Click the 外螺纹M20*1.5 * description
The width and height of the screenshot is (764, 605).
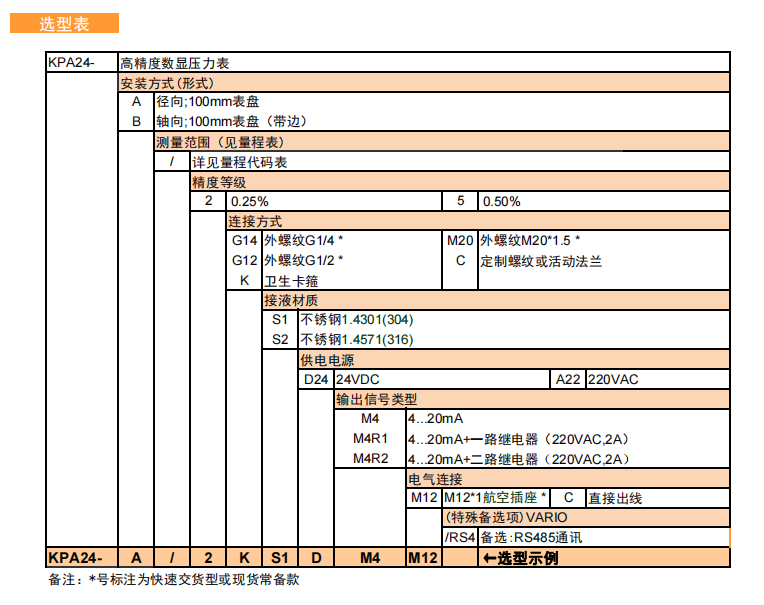(530, 241)
